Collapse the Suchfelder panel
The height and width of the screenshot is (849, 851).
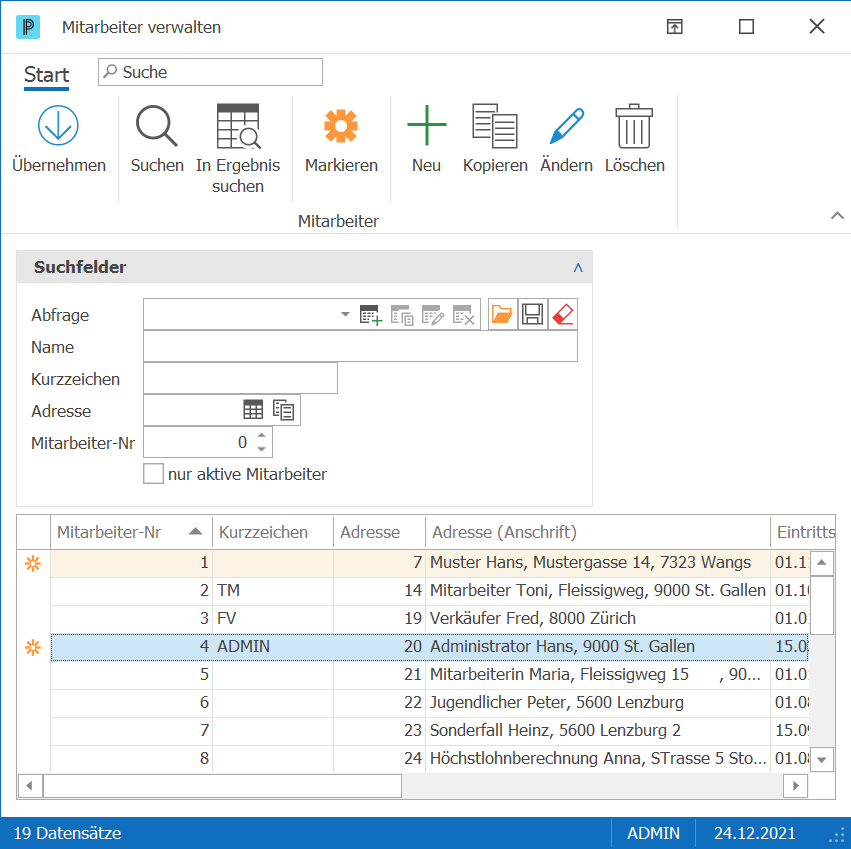click(578, 267)
